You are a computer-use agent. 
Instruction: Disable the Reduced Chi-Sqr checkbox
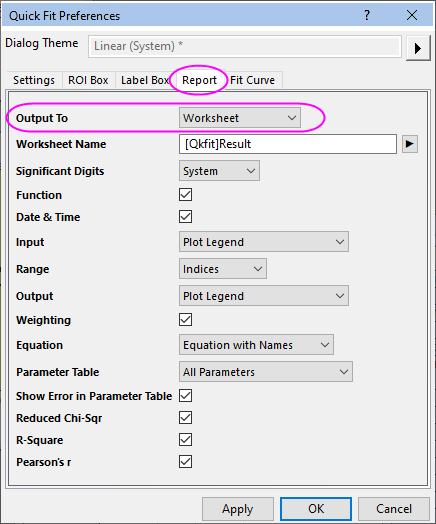tap(185, 418)
